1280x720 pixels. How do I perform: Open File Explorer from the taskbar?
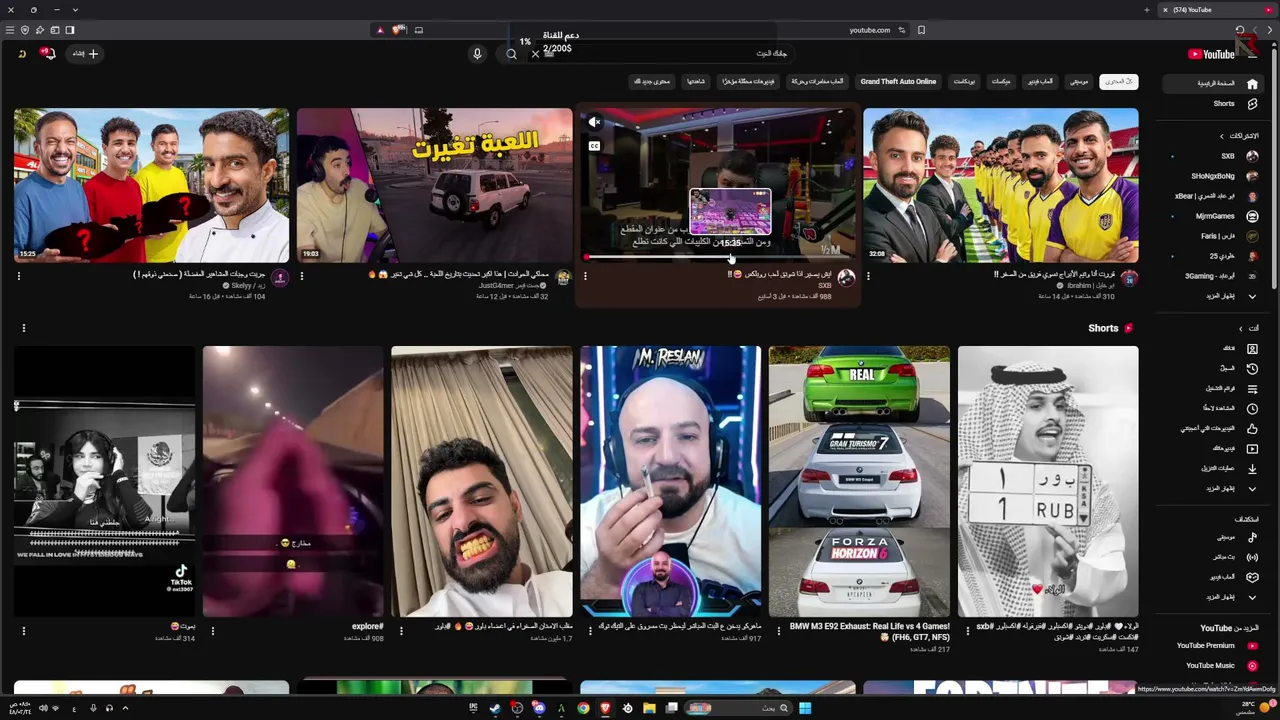pyautogui.click(x=649, y=708)
